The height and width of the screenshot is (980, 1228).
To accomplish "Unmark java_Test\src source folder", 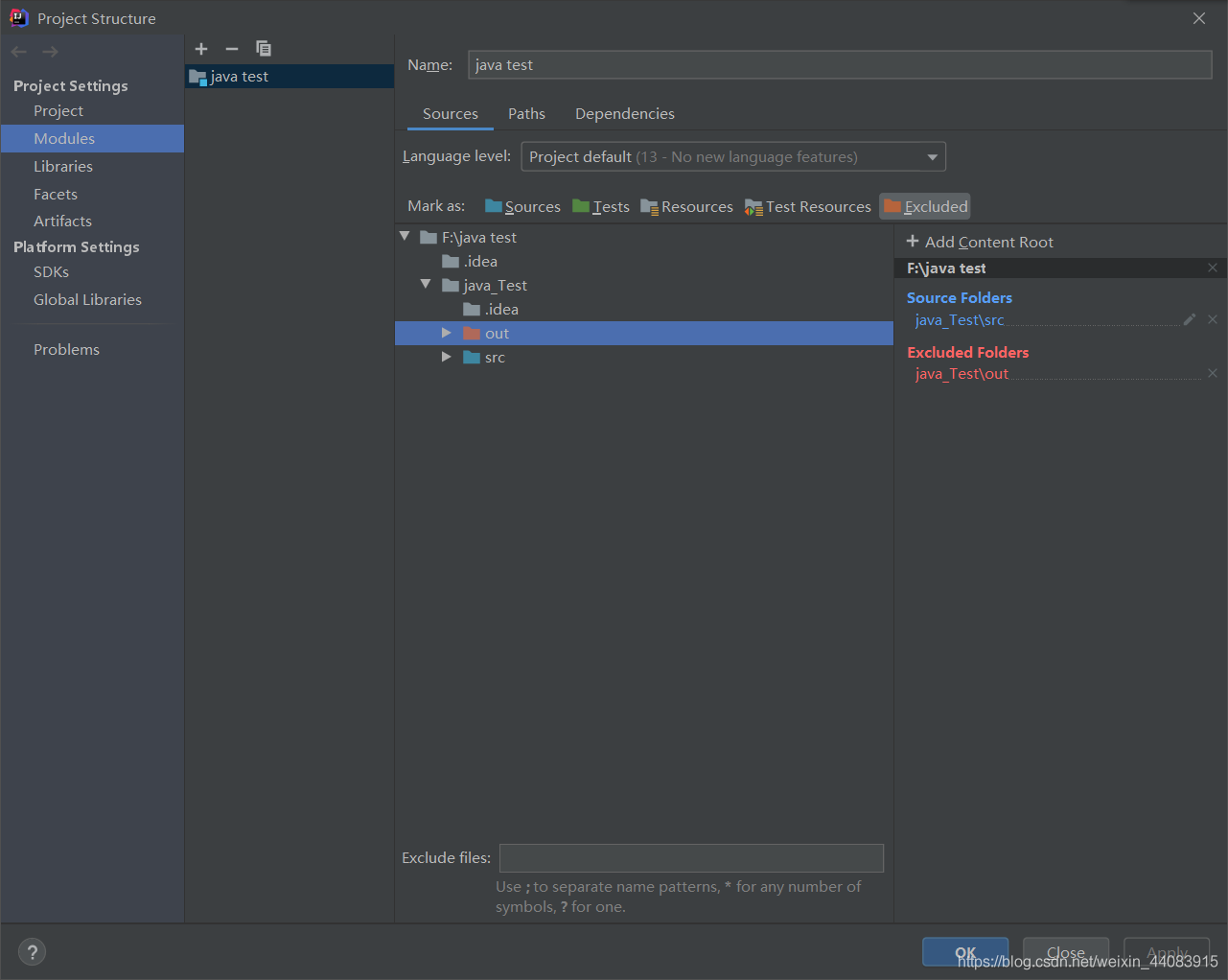I will pos(1213,319).
